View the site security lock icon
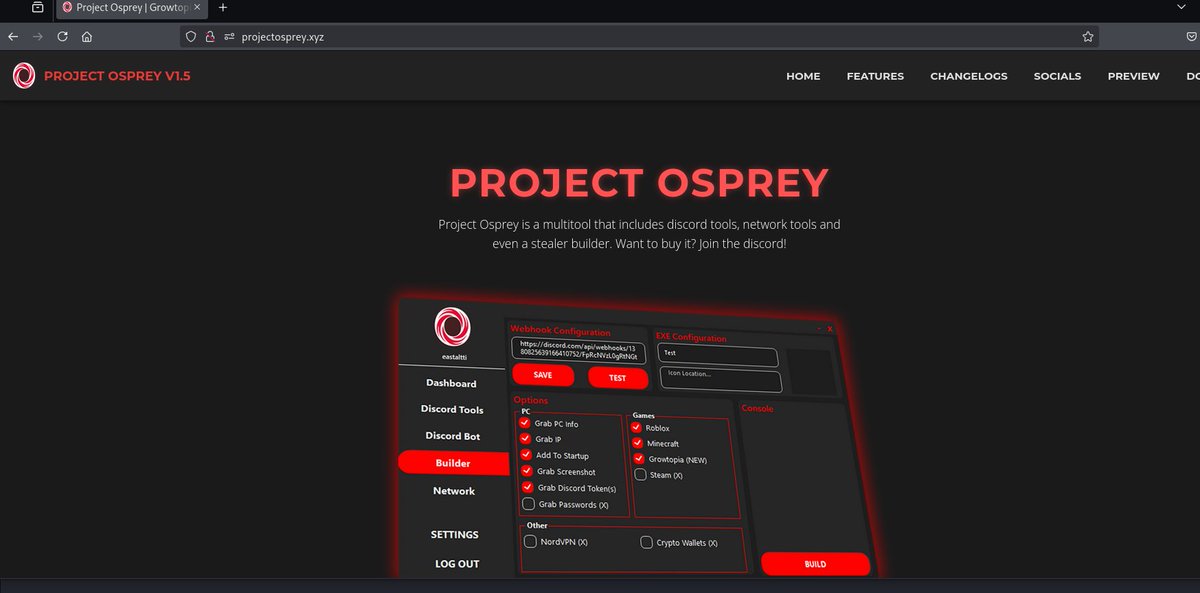This screenshot has width=1200, height=593. (x=210, y=36)
